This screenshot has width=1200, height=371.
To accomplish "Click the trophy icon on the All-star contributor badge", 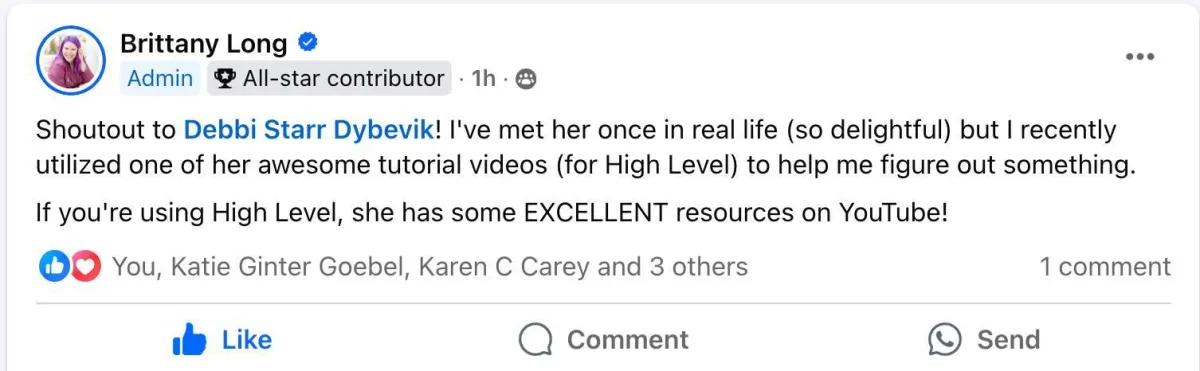I will click(225, 78).
